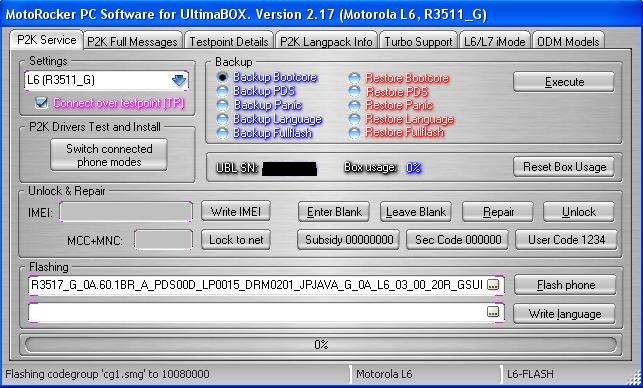Click the Lock to net button
Screen dimensions: 643x388
click(x=236, y=240)
